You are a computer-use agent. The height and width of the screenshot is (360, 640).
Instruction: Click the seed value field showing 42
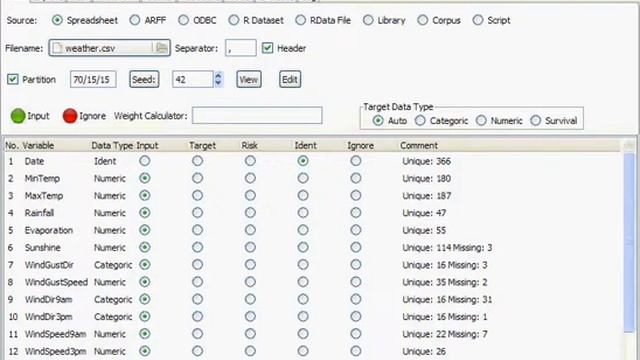[x=193, y=79]
